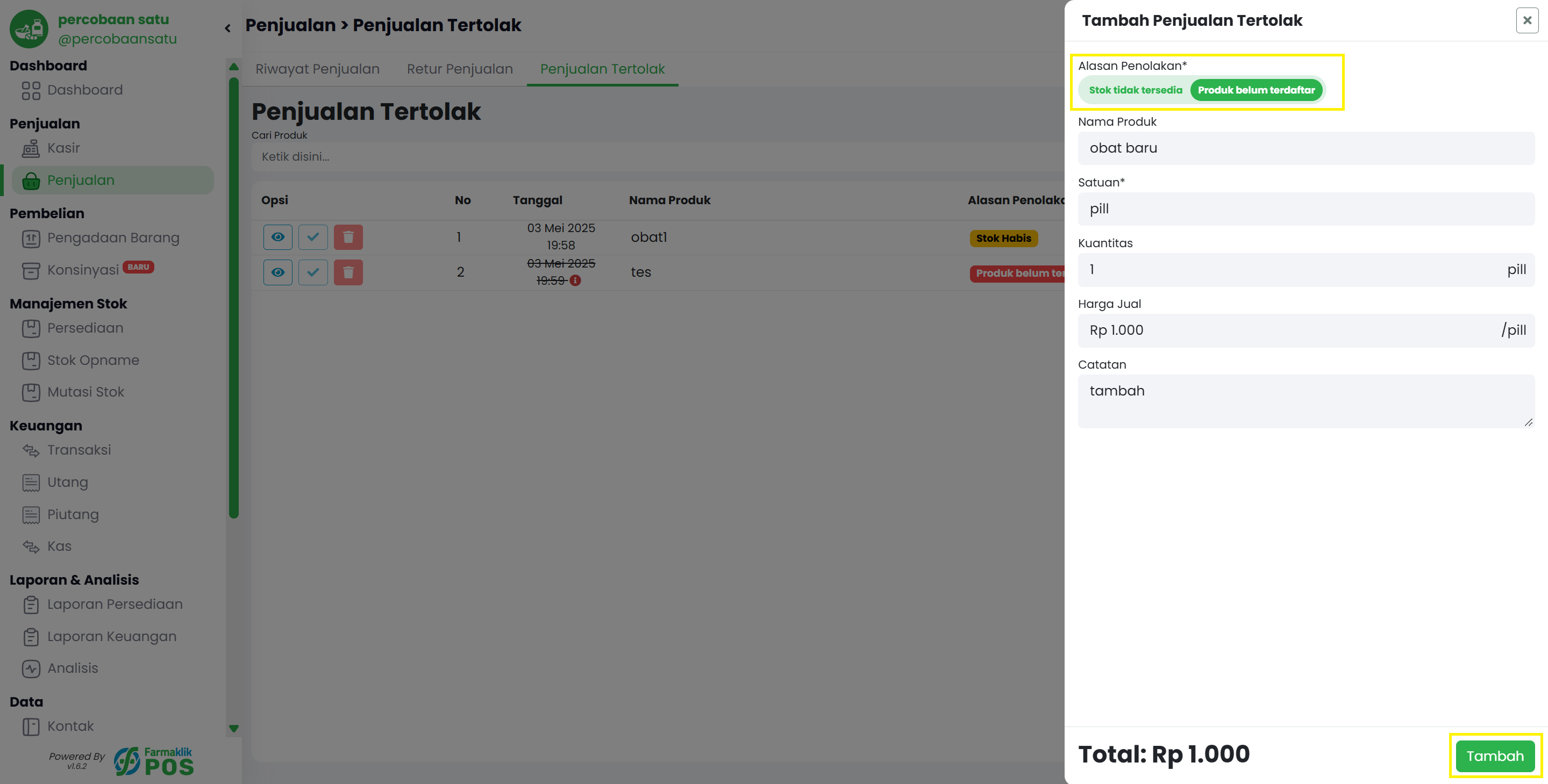Mark the obat1 row as resolved
This screenshot has width=1548, height=784.
pyautogui.click(x=313, y=238)
